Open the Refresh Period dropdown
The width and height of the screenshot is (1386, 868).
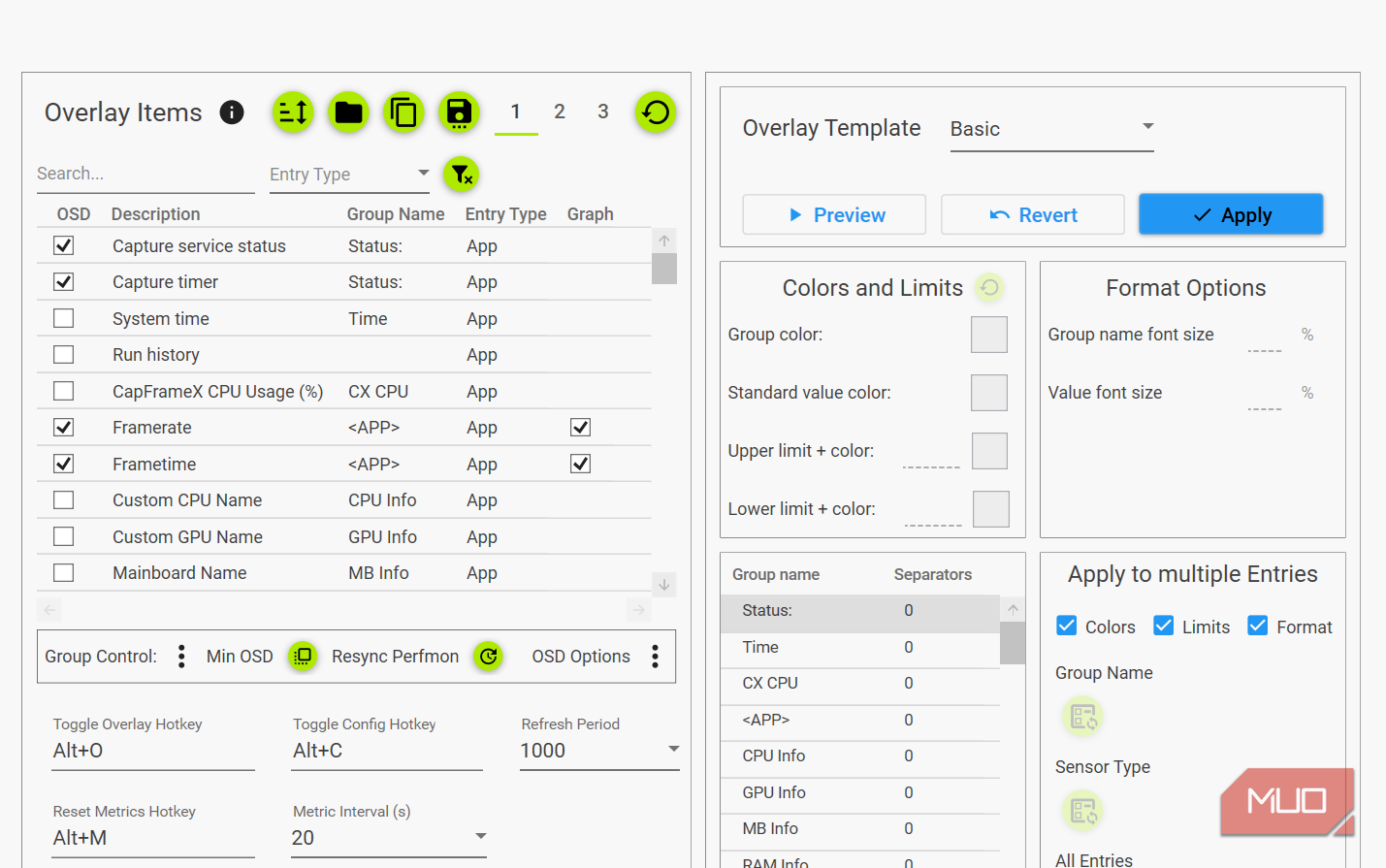tap(599, 751)
